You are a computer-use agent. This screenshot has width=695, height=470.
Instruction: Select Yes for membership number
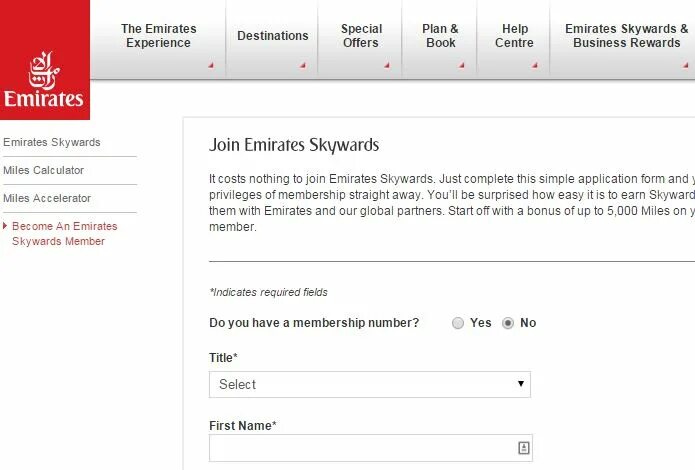coord(458,323)
